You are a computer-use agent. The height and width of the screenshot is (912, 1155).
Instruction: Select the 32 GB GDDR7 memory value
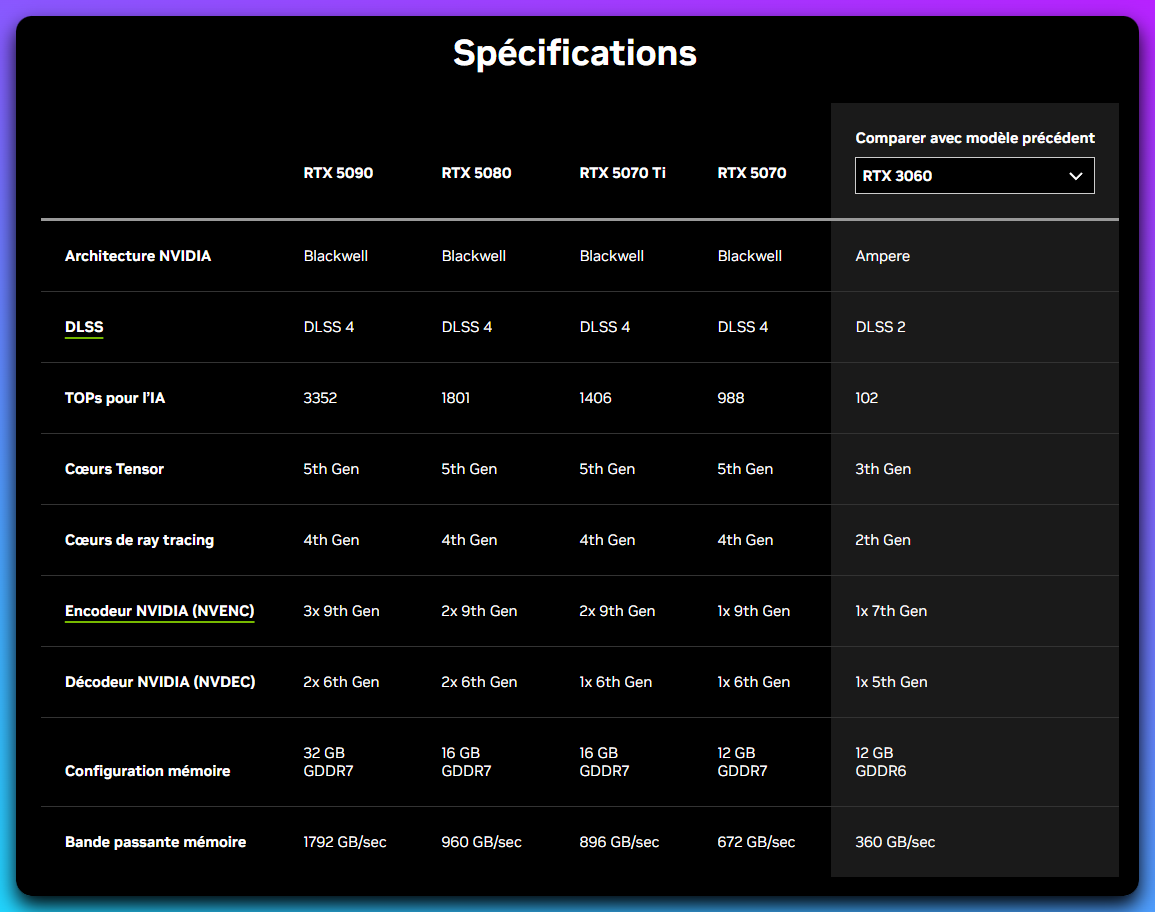329,761
